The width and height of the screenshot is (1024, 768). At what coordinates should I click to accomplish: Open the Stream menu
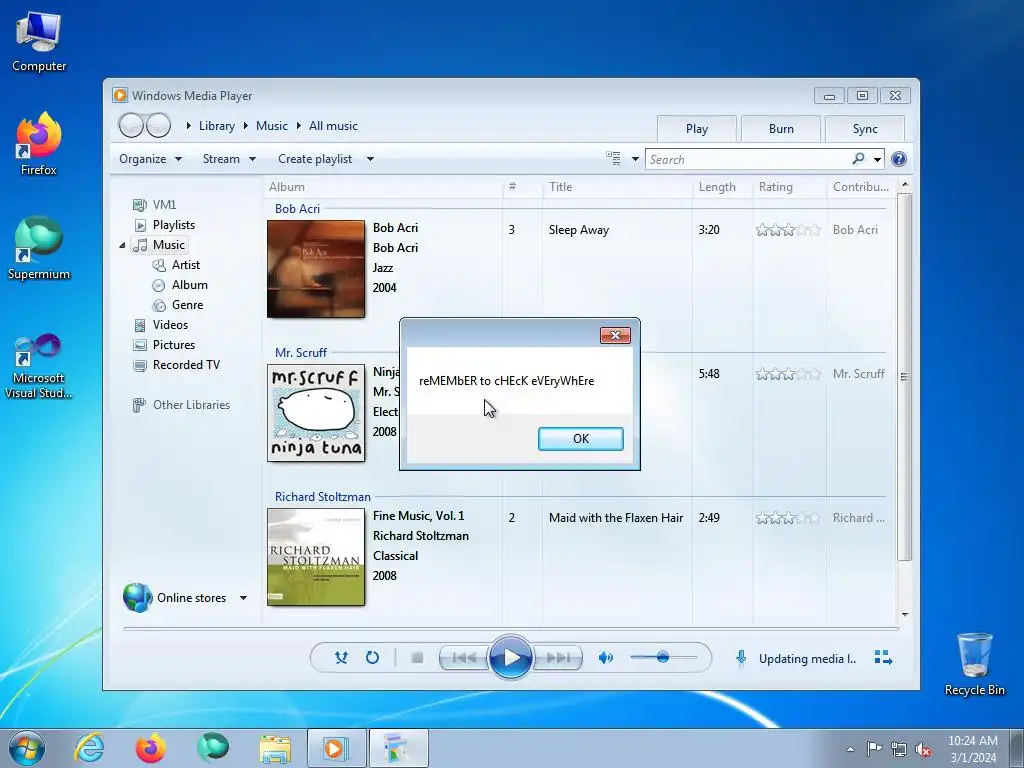click(x=229, y=159)
